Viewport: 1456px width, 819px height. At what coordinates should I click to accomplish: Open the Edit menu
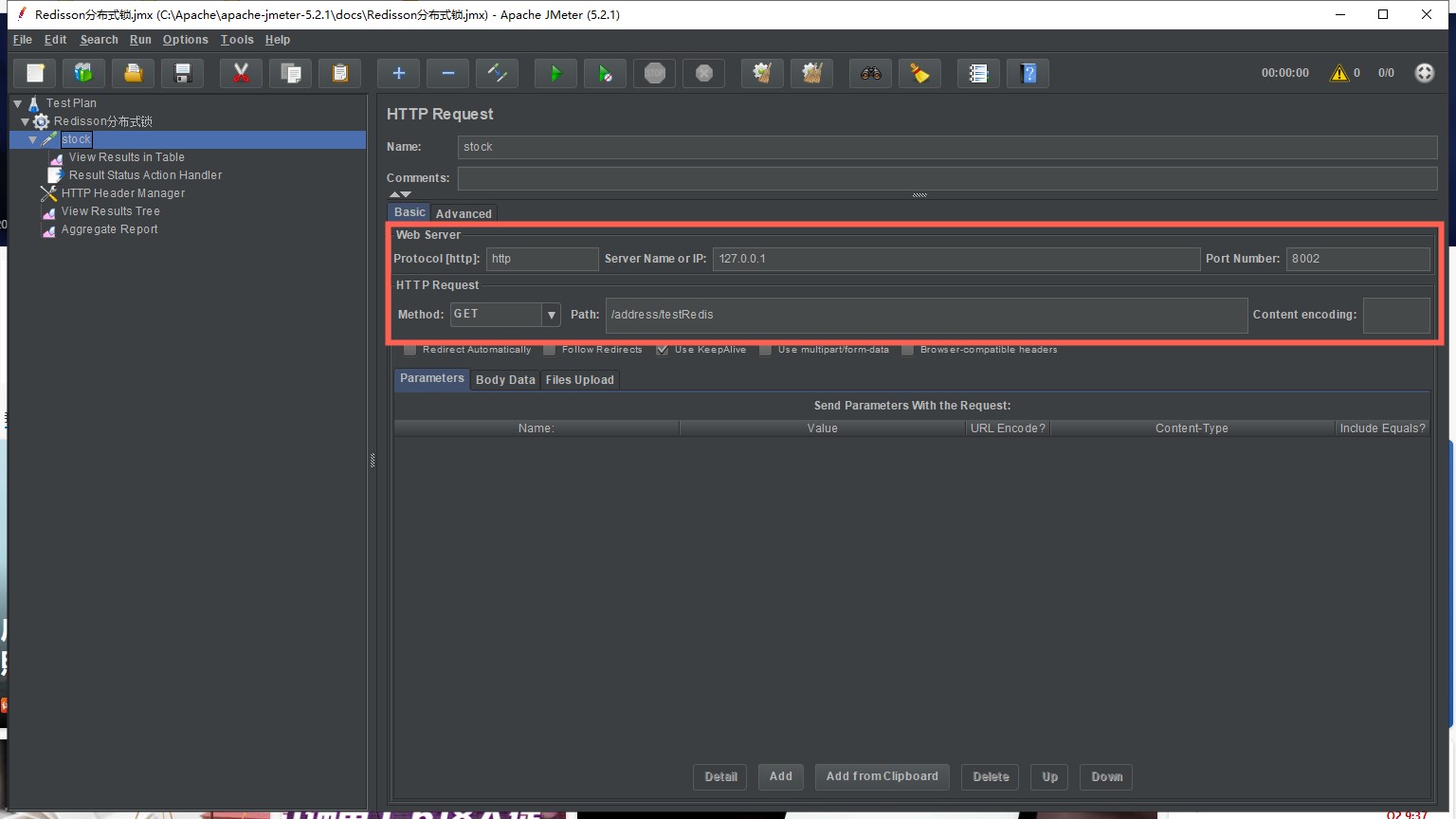click(55, 40)
